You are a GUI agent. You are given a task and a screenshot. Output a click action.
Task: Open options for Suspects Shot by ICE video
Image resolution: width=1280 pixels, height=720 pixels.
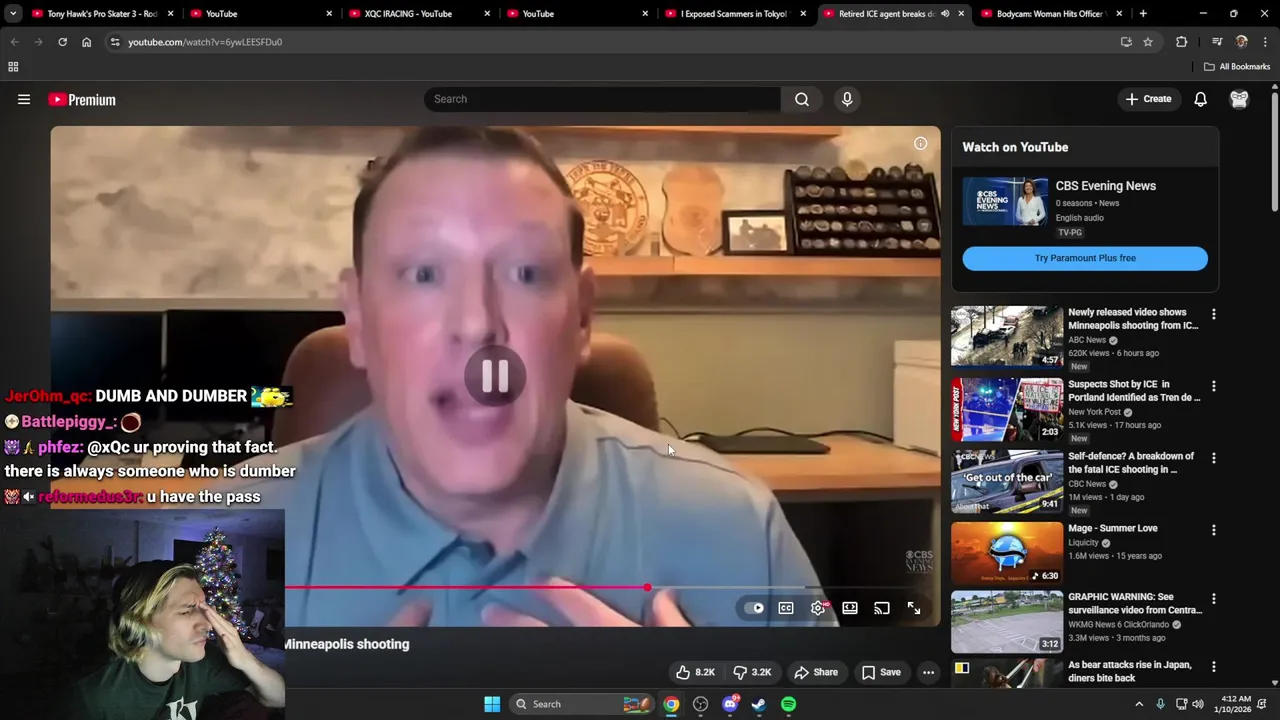pos(1214,386)
